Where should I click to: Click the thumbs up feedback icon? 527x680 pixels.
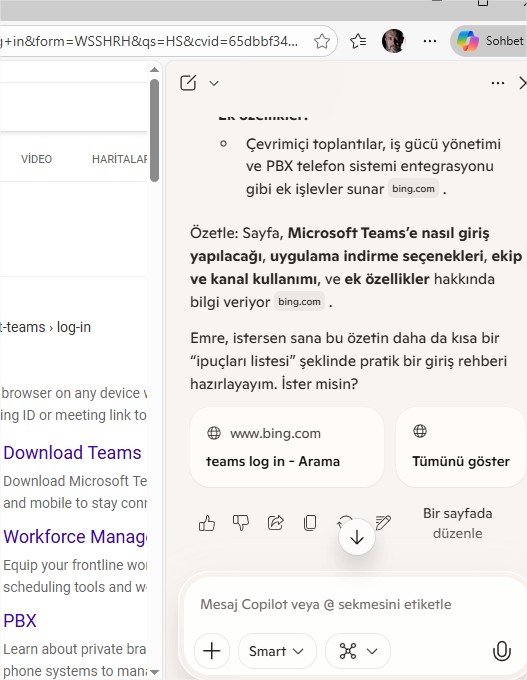(207, 523)
